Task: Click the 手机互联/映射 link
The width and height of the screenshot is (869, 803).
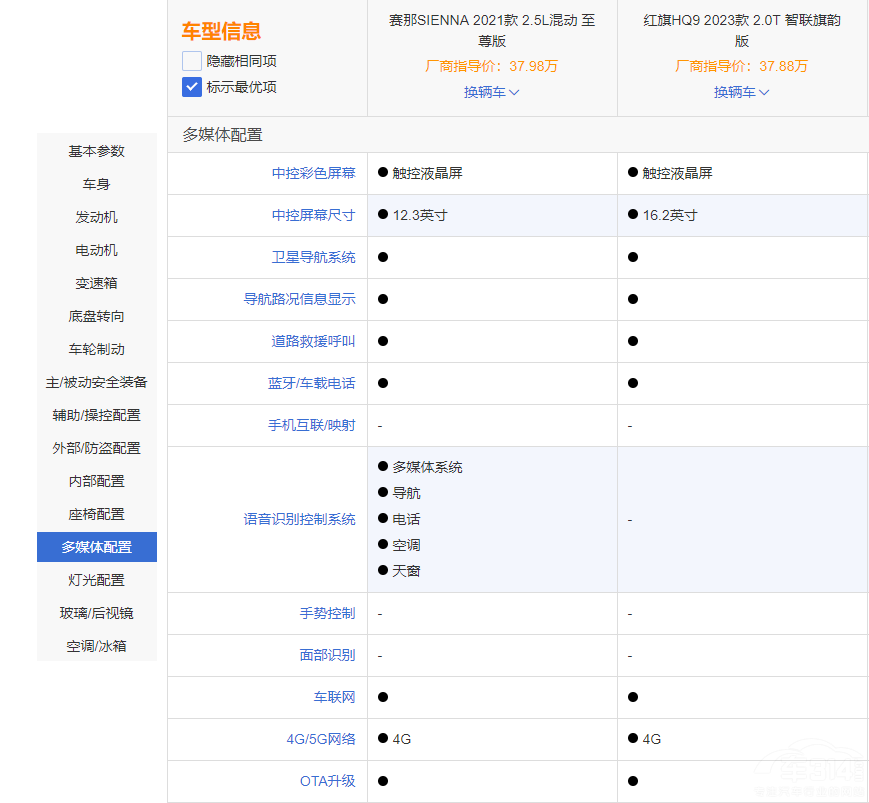Action: (311, 425)
